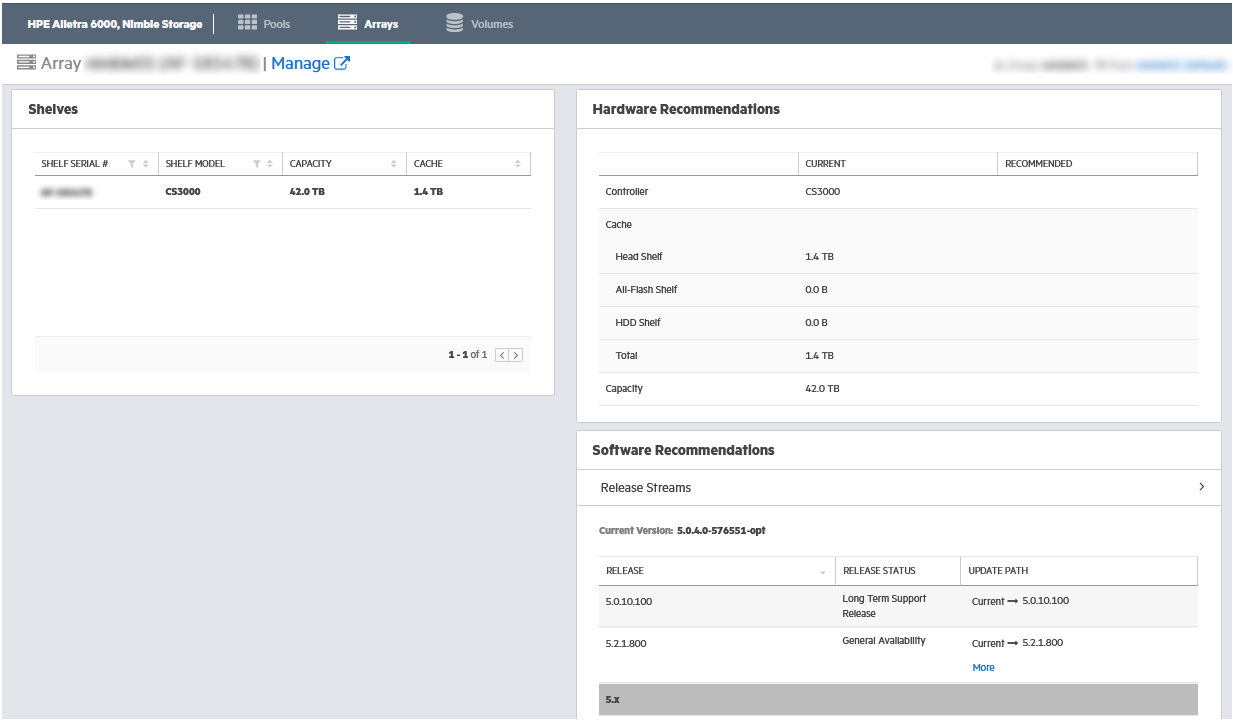Screen dimensions: 1233x721
Task: Click the blurred shelf serial number cell
Action: (67, 191)
